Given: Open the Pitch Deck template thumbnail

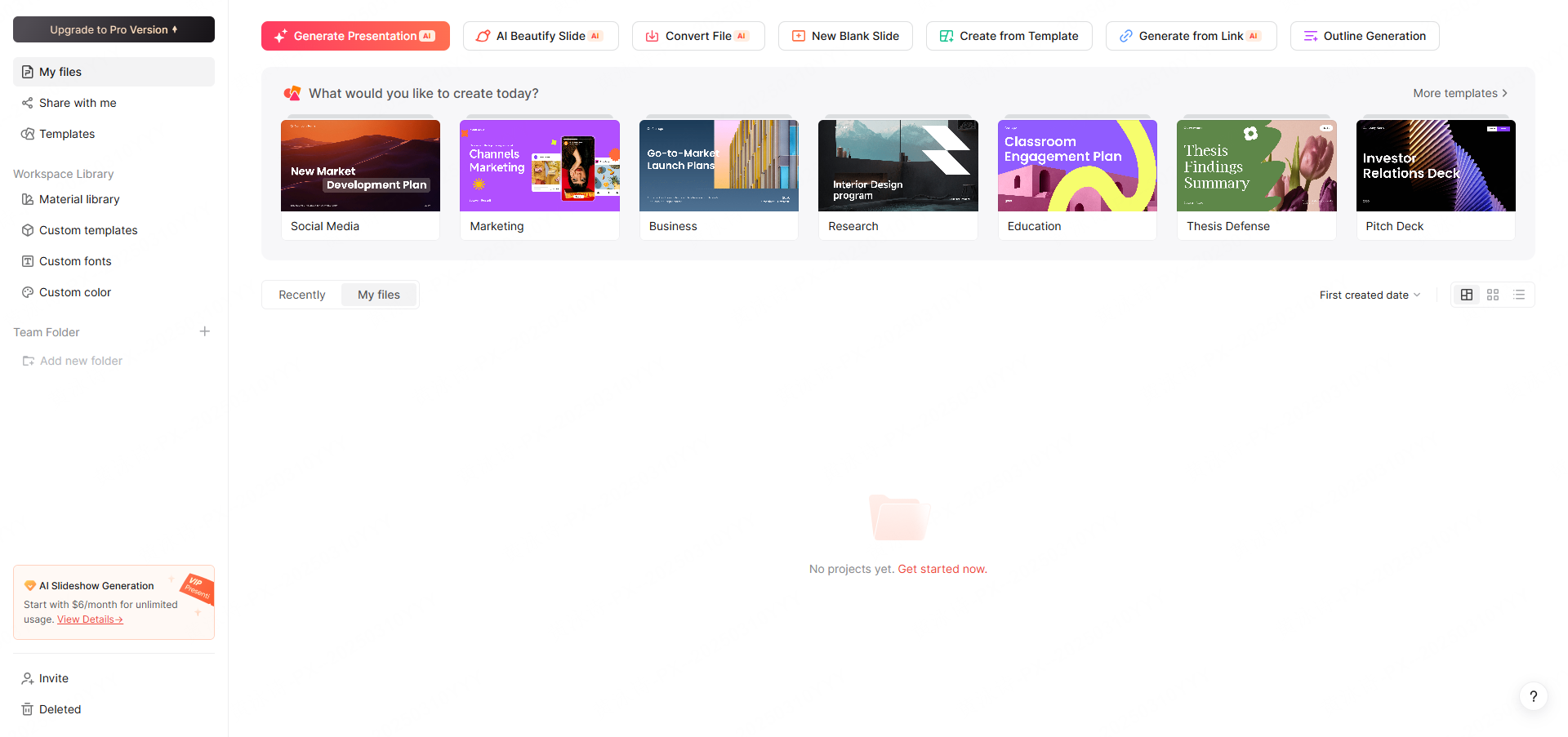Looking at the screenshot, I should click(1435, 166).
